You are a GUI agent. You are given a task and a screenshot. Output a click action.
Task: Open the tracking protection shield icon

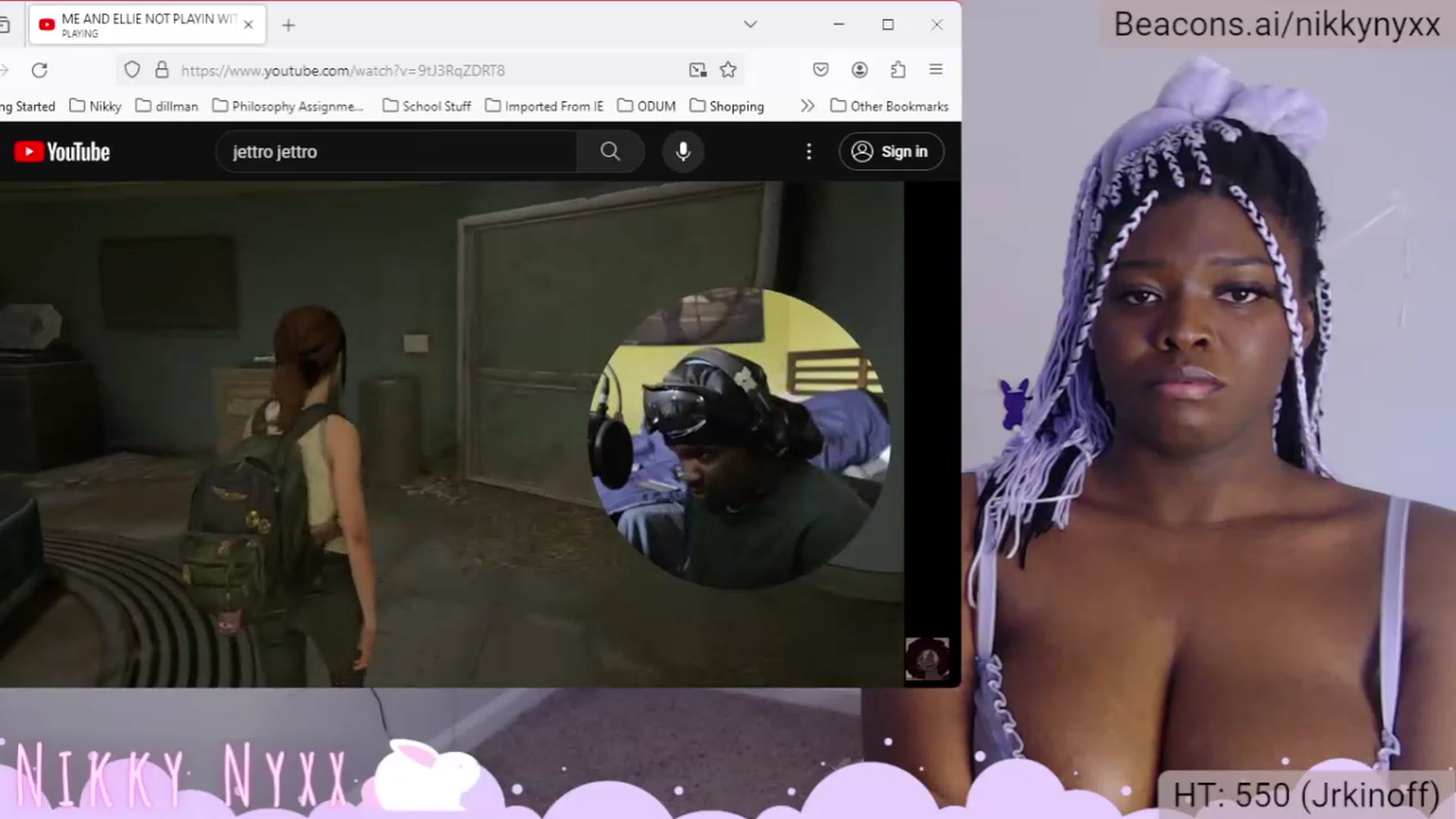coord(132,70)
